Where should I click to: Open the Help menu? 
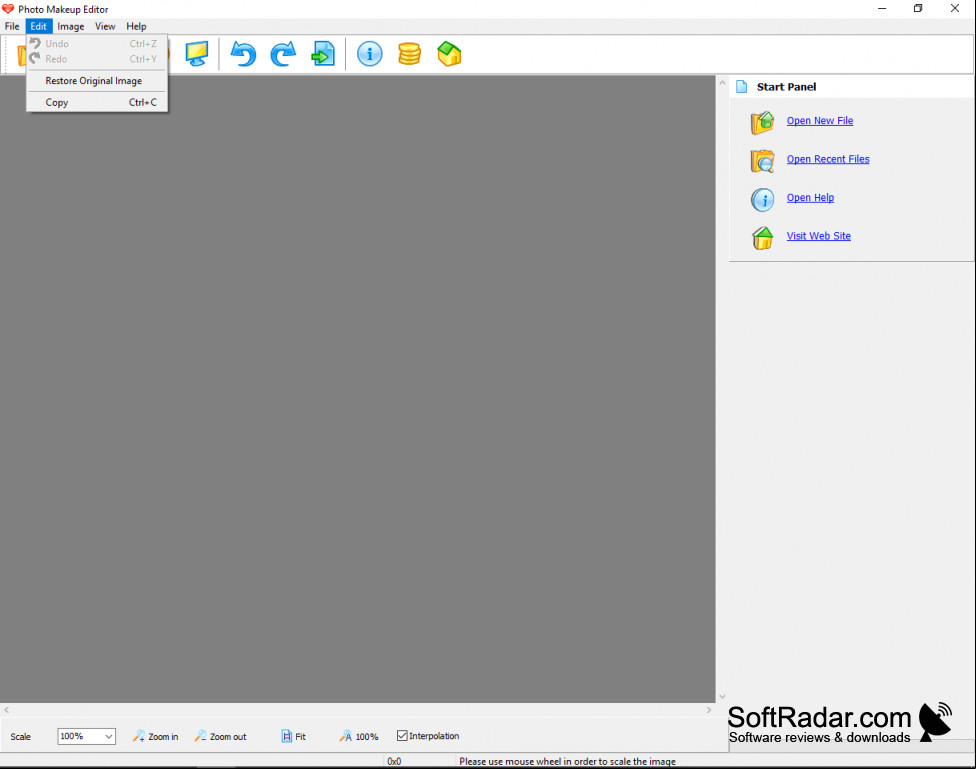[x=136, y=26]
